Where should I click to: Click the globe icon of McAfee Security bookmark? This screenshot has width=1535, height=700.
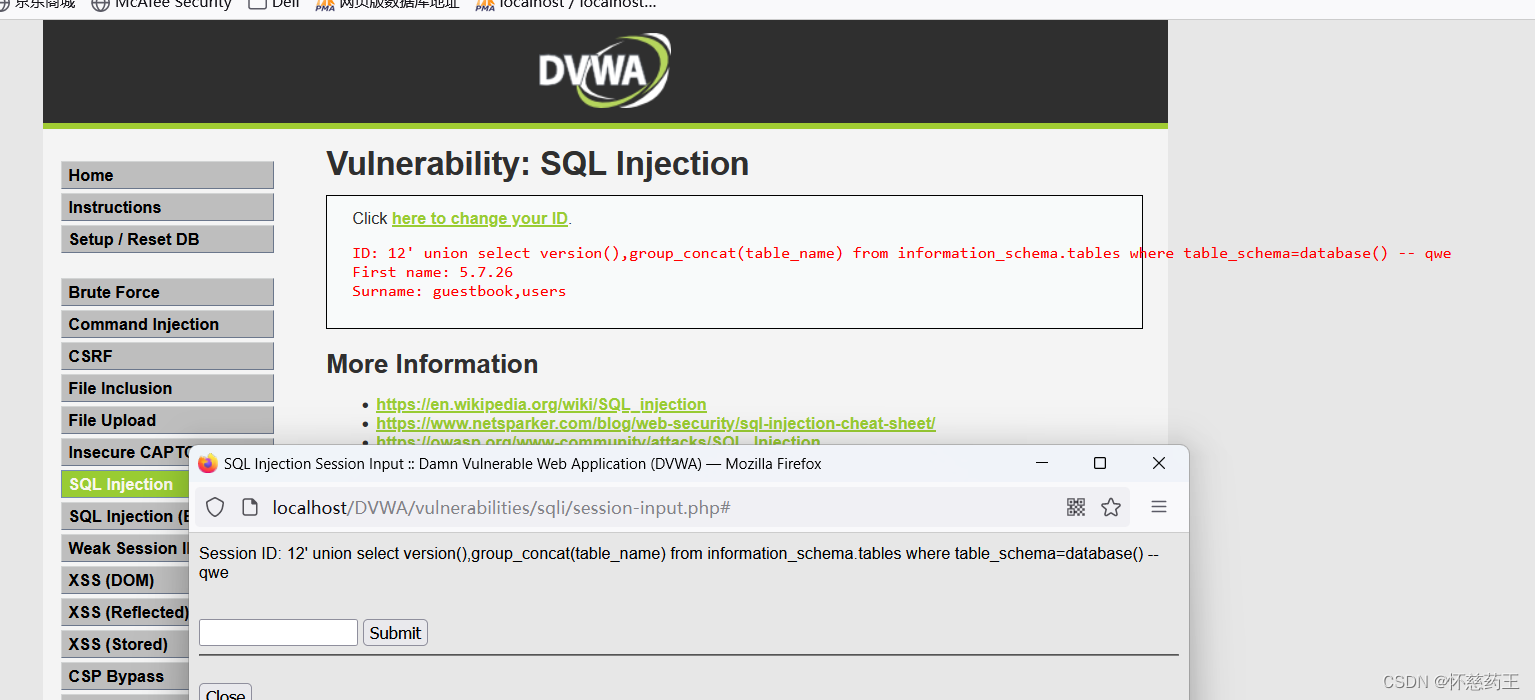tap(100, 4)
